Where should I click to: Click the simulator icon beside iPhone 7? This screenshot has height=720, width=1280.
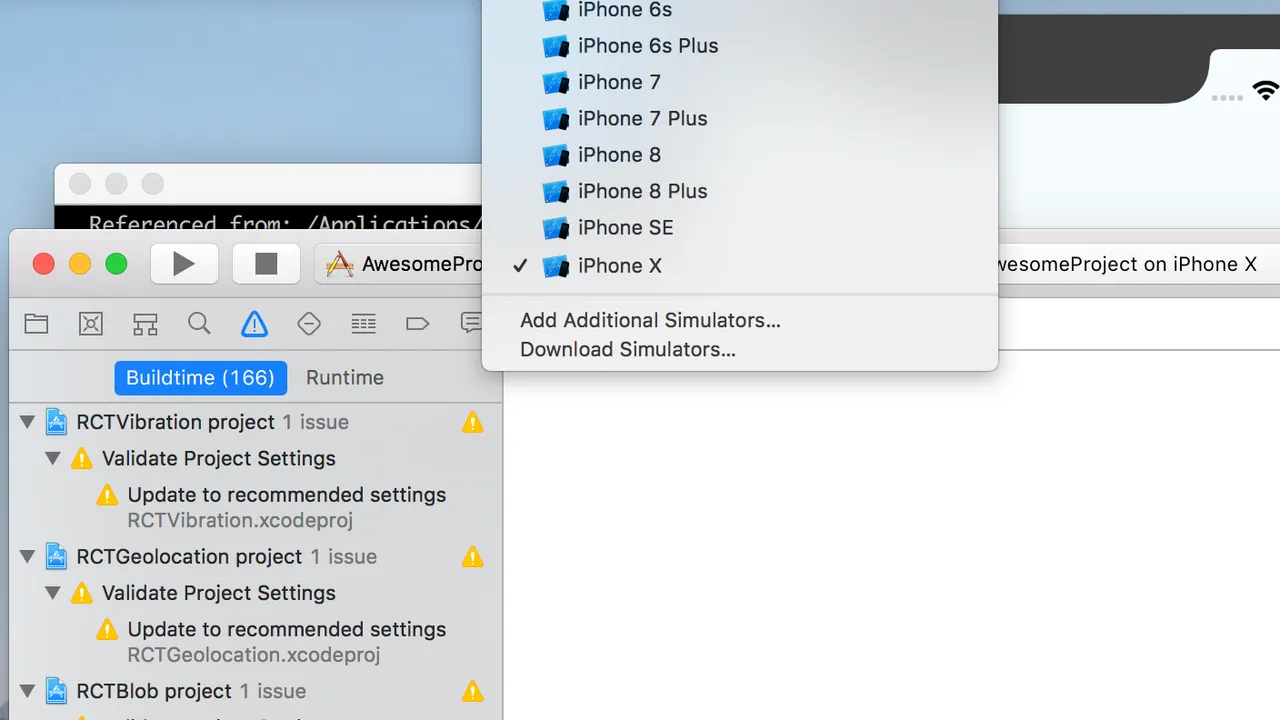pos(556,82)
